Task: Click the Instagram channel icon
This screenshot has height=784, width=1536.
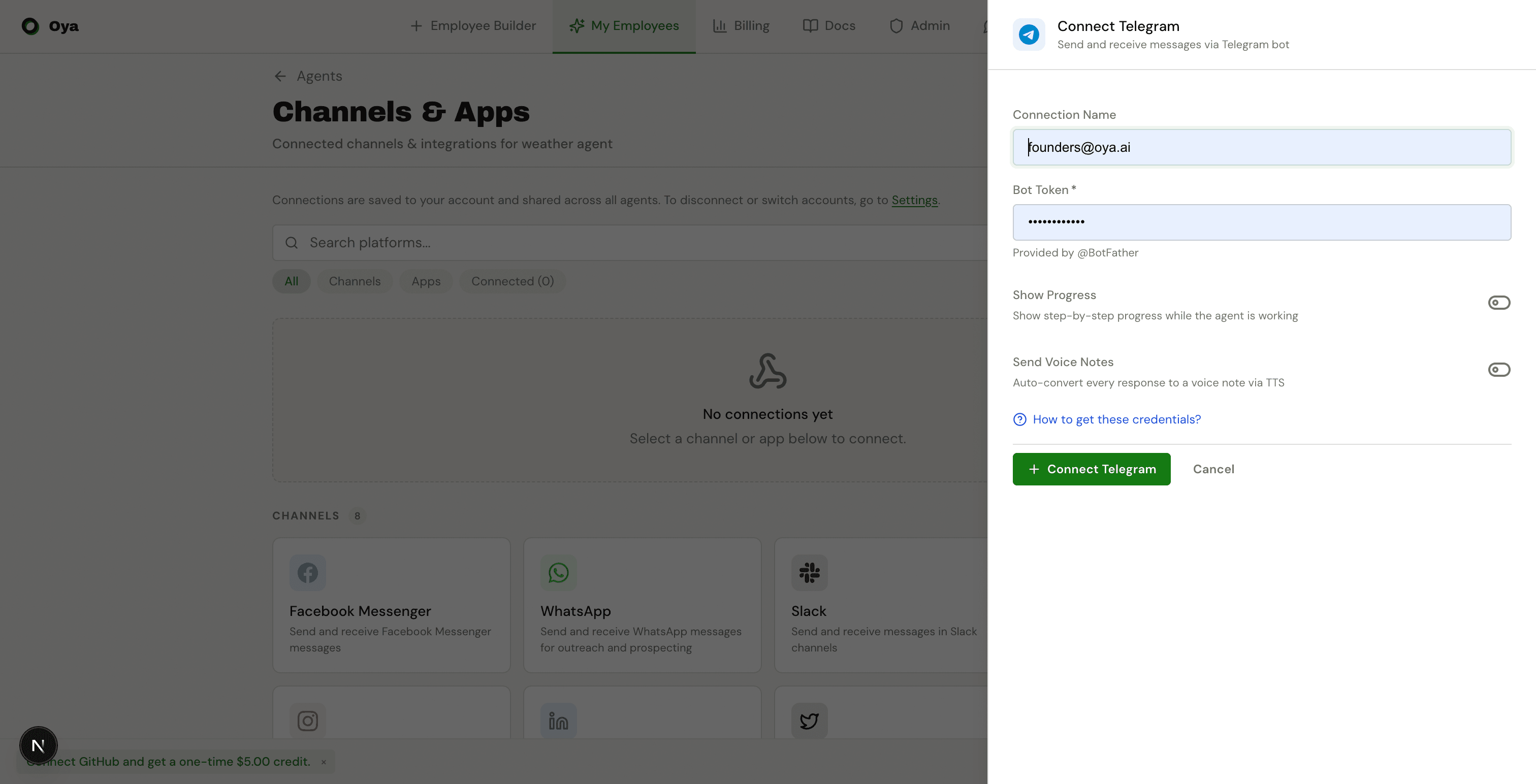Action: 307,720
